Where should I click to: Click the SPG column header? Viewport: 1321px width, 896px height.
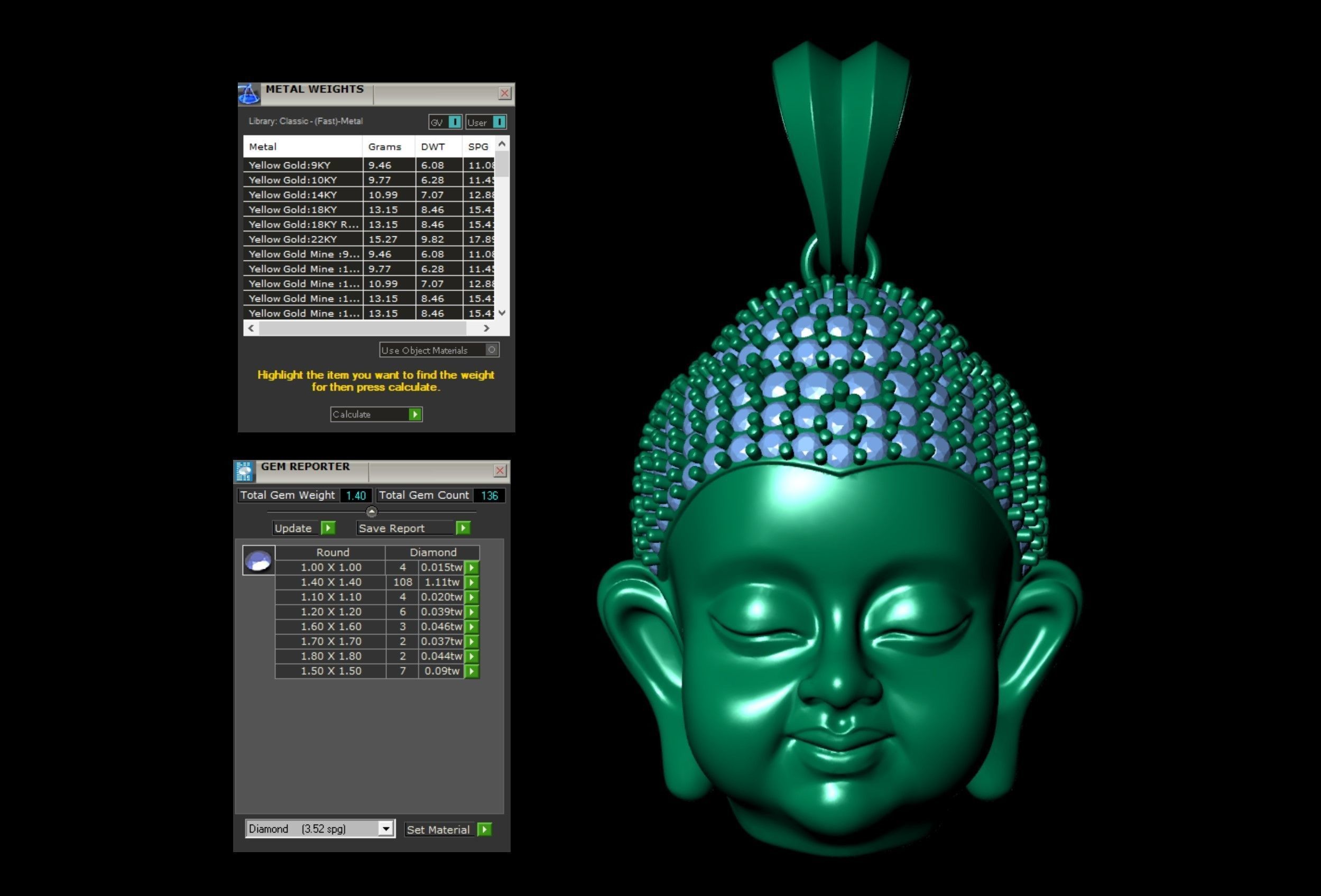coord(478,146)
